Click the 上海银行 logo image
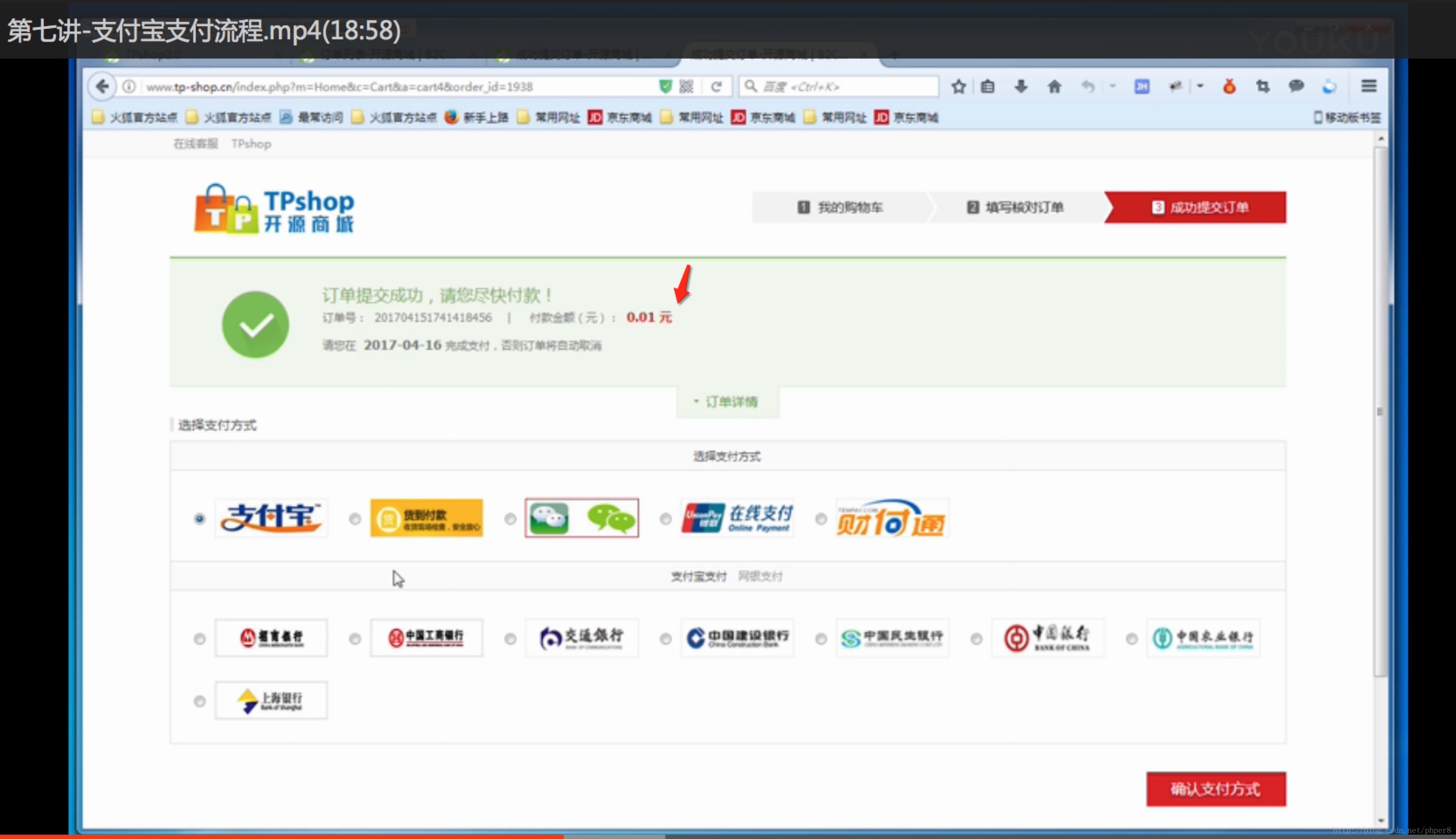This screenshot has width=1456, height=839. pyautogui.click(x=271, y=700)
